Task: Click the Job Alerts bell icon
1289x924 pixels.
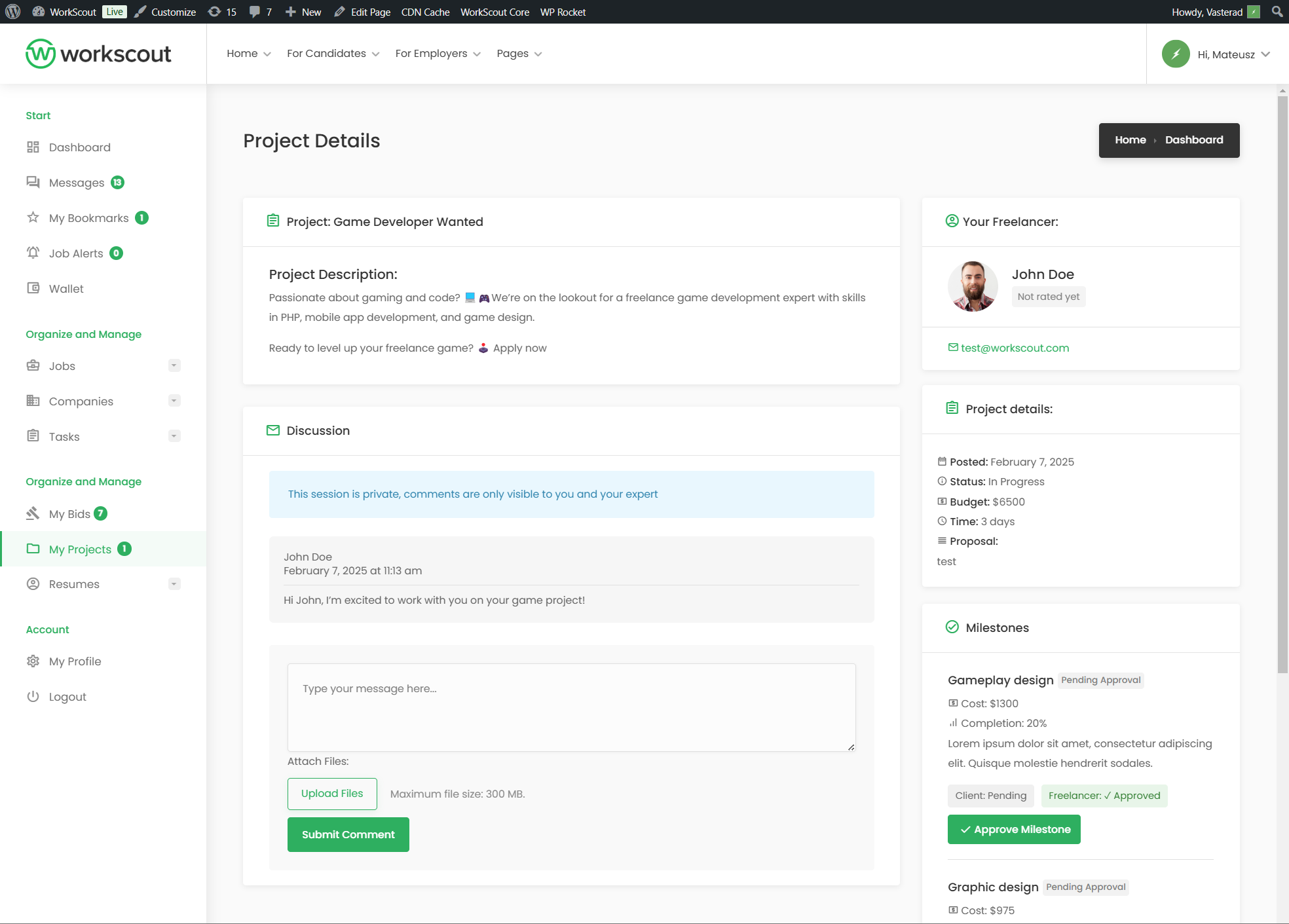Action: click(33, 253)
